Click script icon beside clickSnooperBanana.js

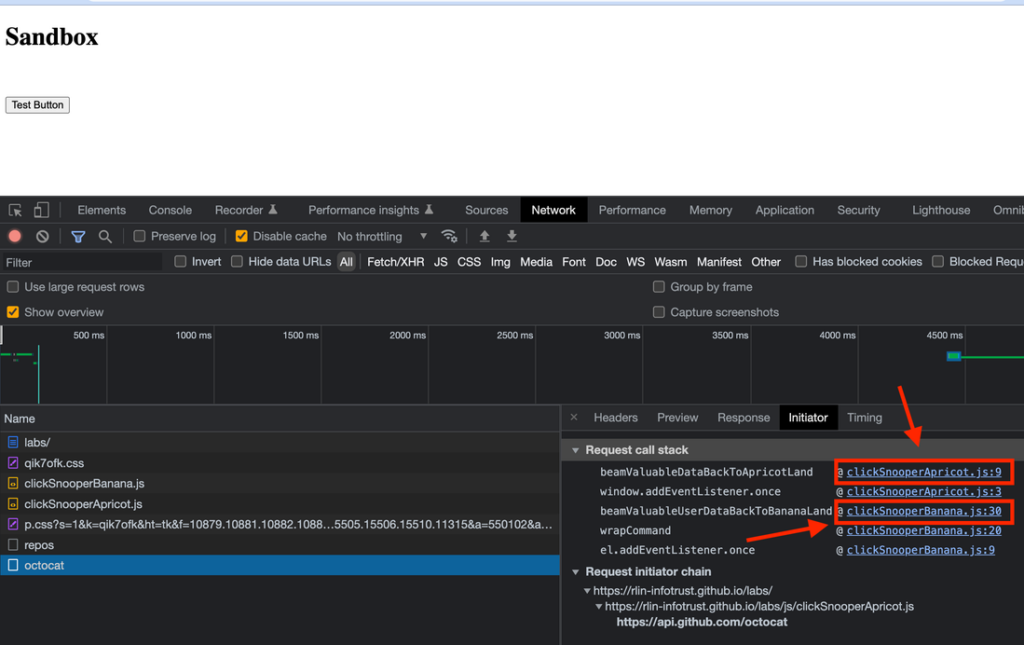point(13,484)
